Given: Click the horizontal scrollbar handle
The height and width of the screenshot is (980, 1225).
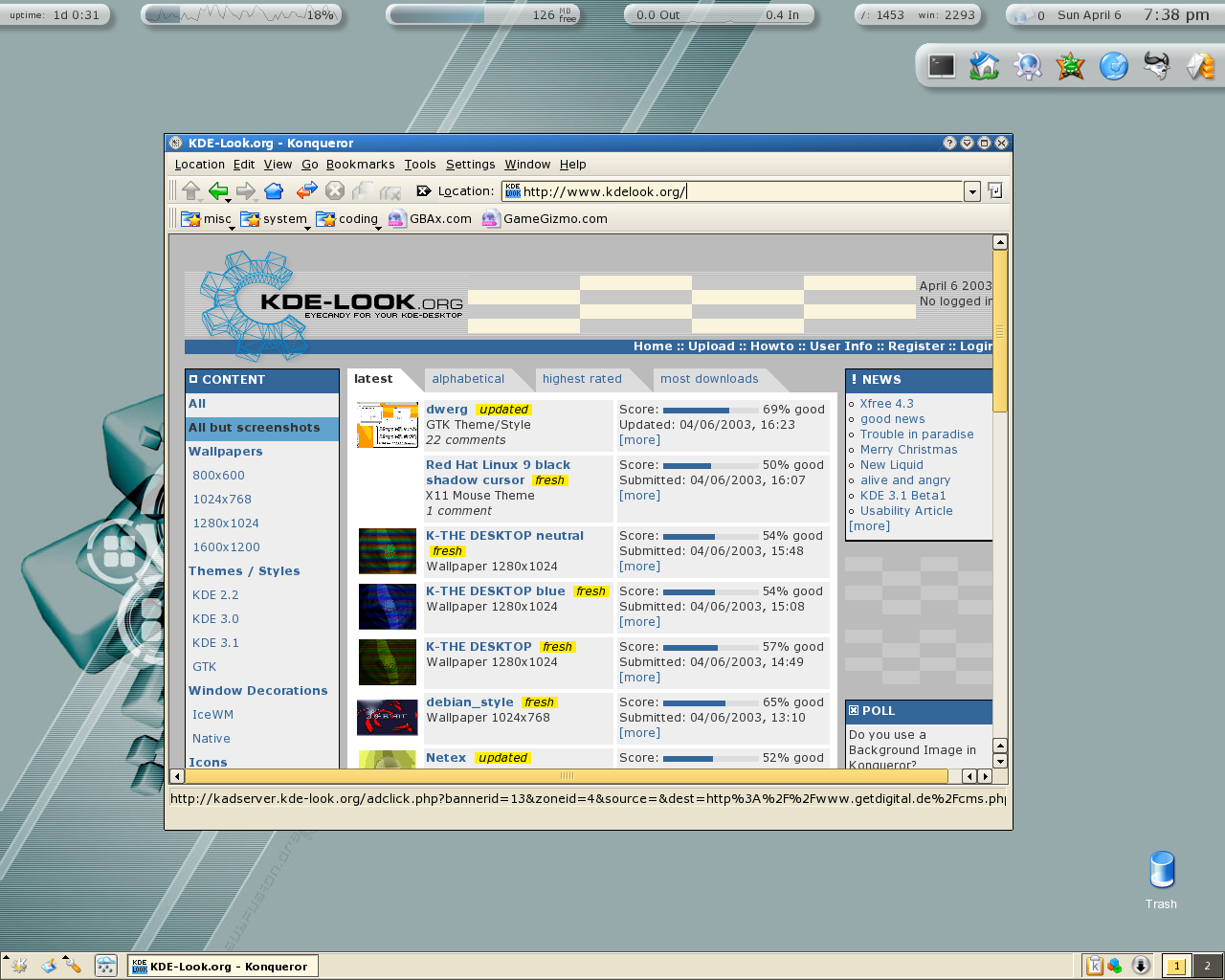Looking at the screenshot, I should pyautogui.click(x=567, y=776).
